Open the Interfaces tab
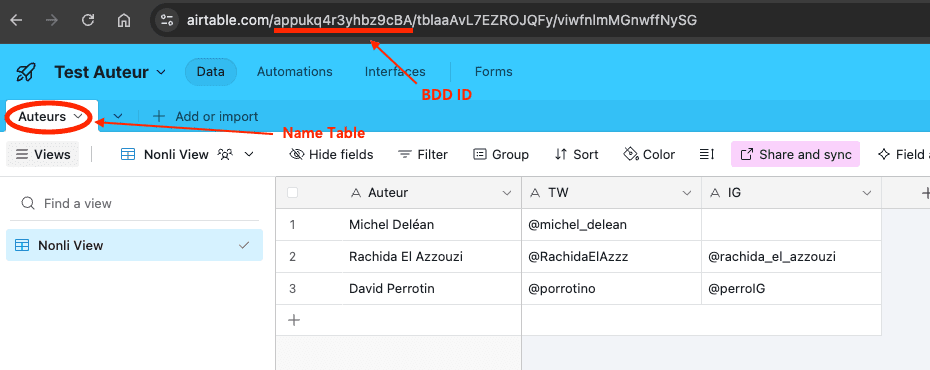Image resolution: width=930 pixels, height=370 pixels. (x=395, y=72)
